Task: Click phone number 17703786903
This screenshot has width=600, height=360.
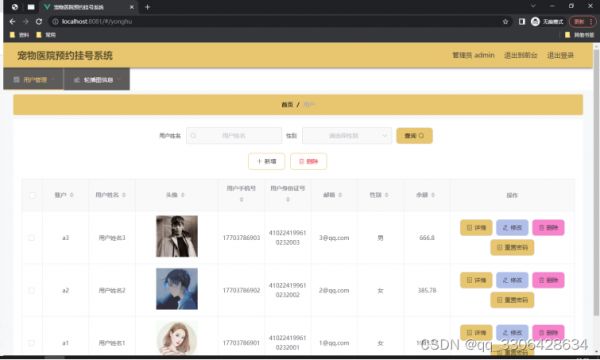Action: coord(241,238)
